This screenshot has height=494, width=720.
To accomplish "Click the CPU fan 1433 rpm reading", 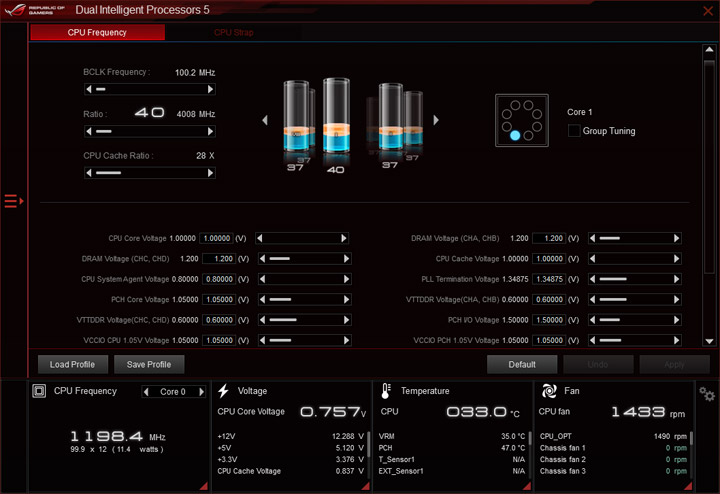I will (x=647, y=412).
